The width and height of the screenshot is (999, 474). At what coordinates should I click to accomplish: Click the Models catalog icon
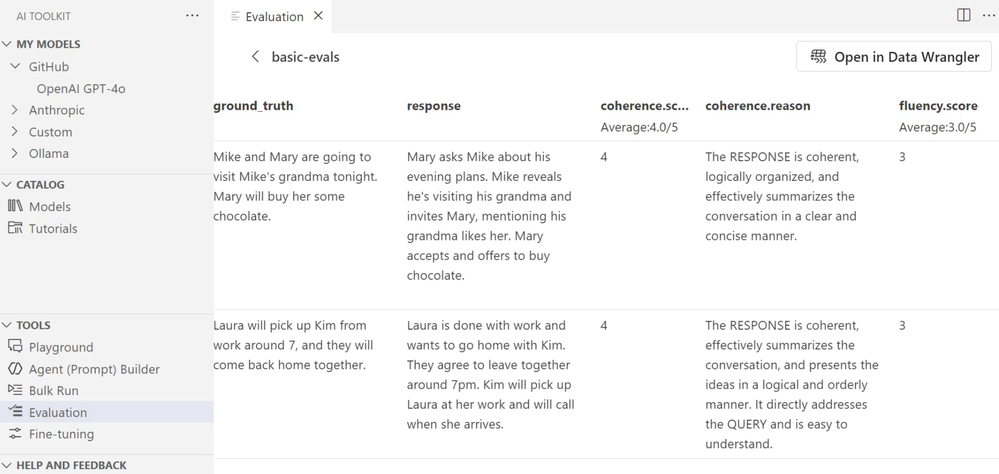tap(15, 207)
